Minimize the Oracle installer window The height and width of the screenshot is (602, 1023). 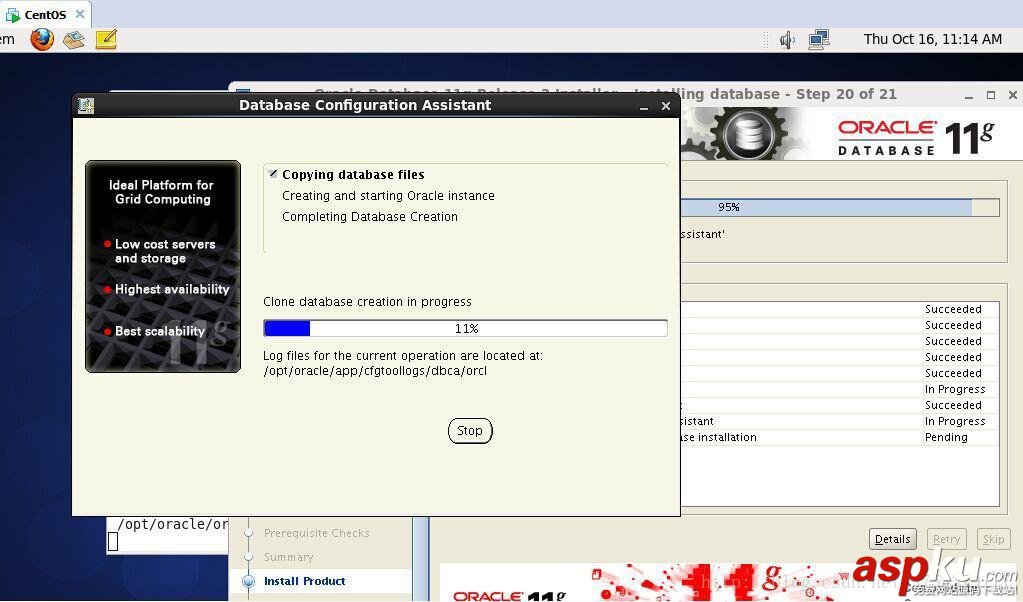coord(969,96)
